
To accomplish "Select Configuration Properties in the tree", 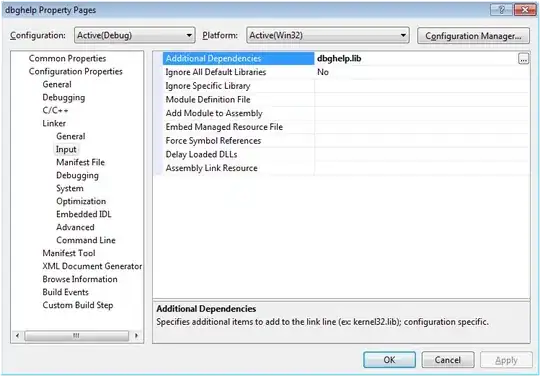I will [x=75, y=72].
